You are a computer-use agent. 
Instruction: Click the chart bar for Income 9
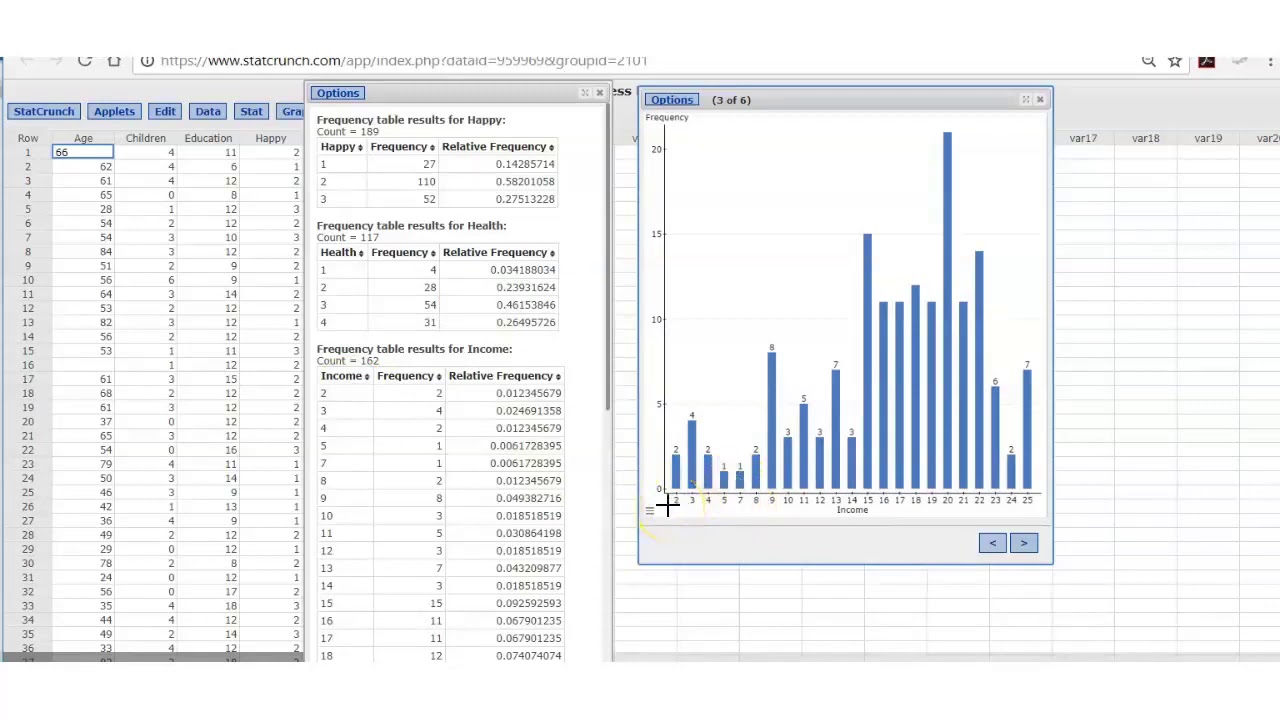(x=771, y=421)
